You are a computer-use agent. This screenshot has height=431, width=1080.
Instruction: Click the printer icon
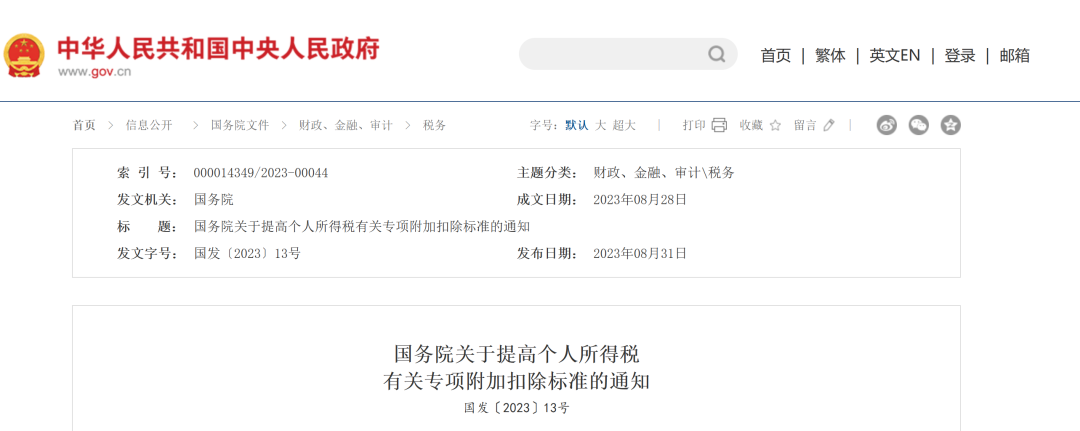click(x=719, y=125)
